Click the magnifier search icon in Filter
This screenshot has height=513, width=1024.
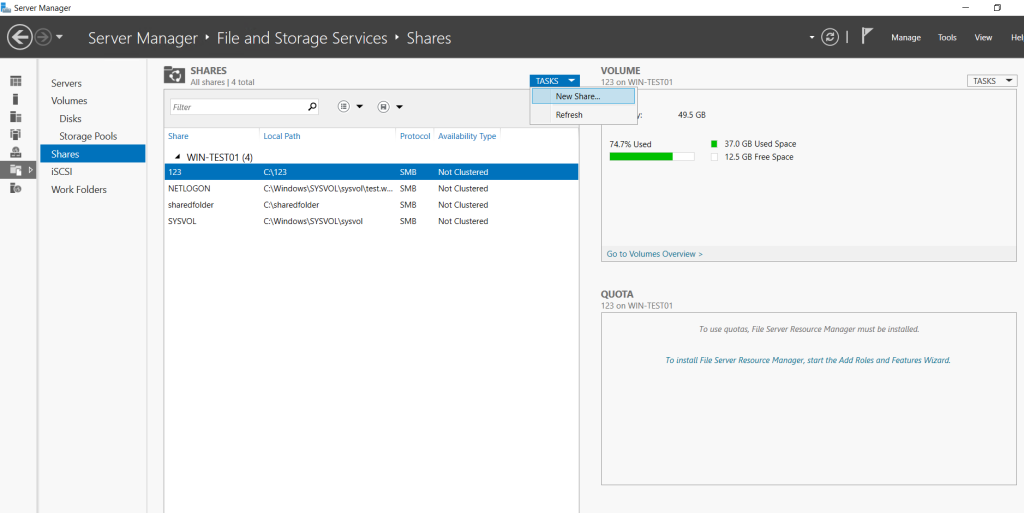(x=312, y=106)
